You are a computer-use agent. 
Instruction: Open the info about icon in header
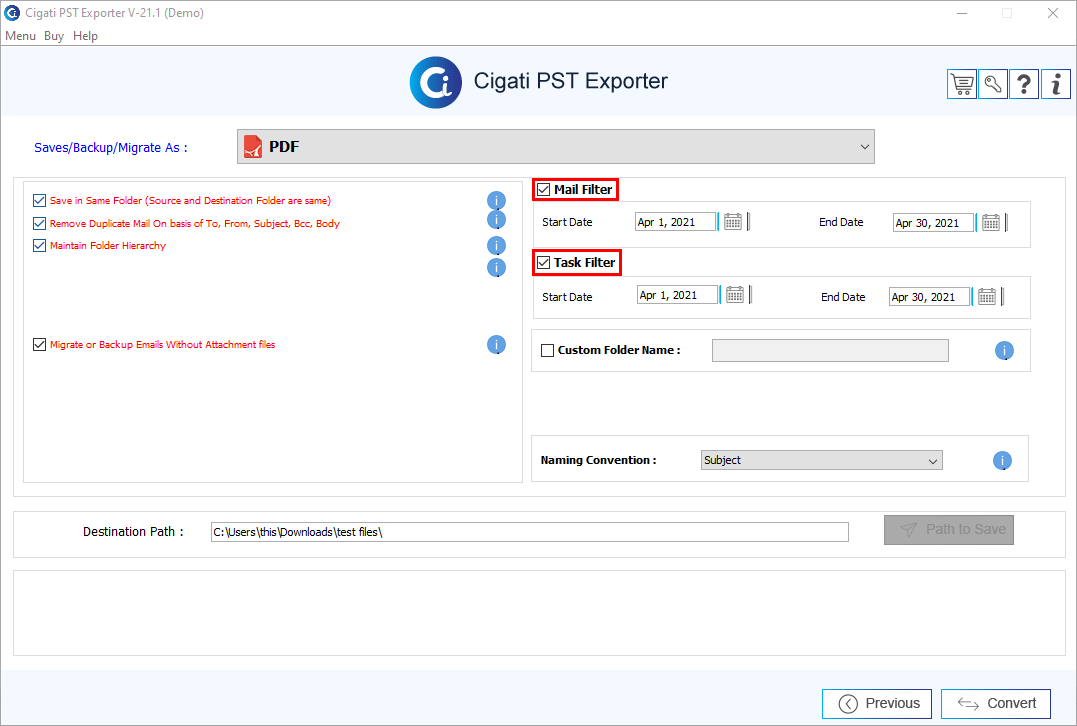click(x=1056, y=84)
